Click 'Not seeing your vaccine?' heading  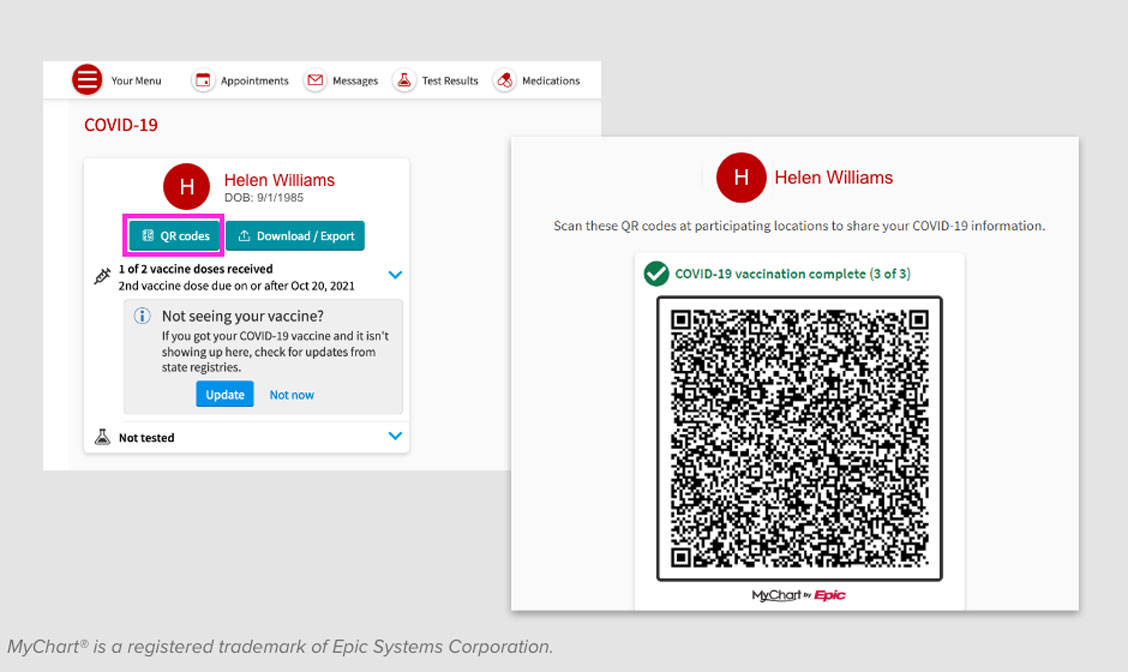[242, 316]
